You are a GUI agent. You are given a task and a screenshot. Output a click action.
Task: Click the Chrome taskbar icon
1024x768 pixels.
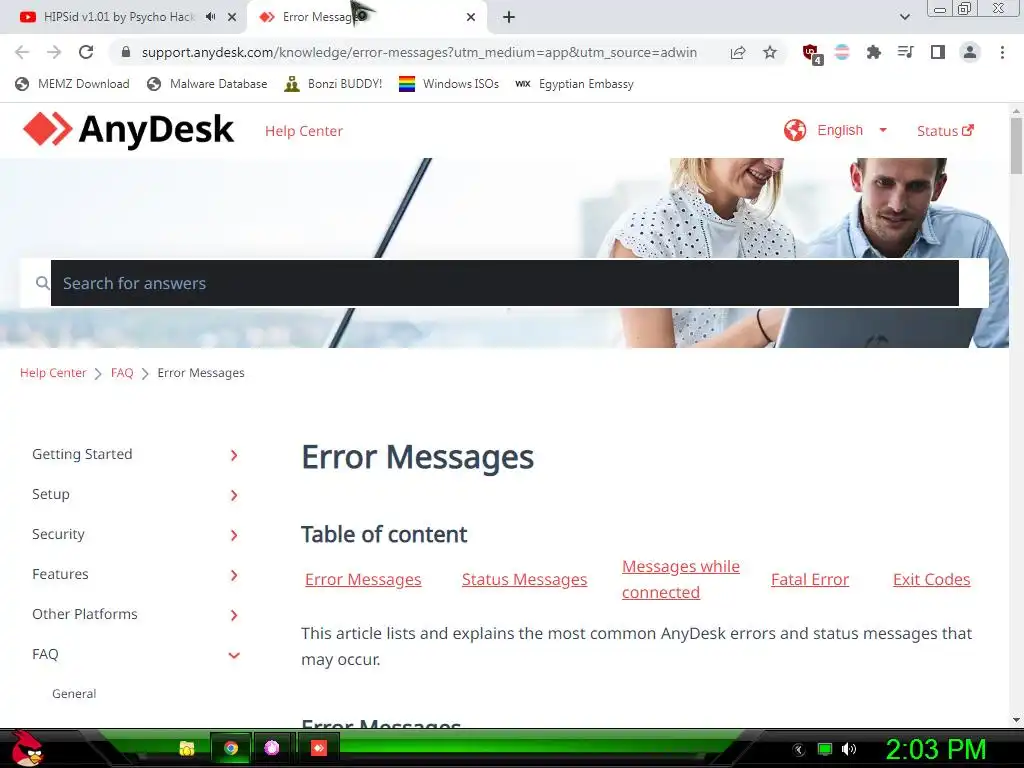tap(231, 748)
